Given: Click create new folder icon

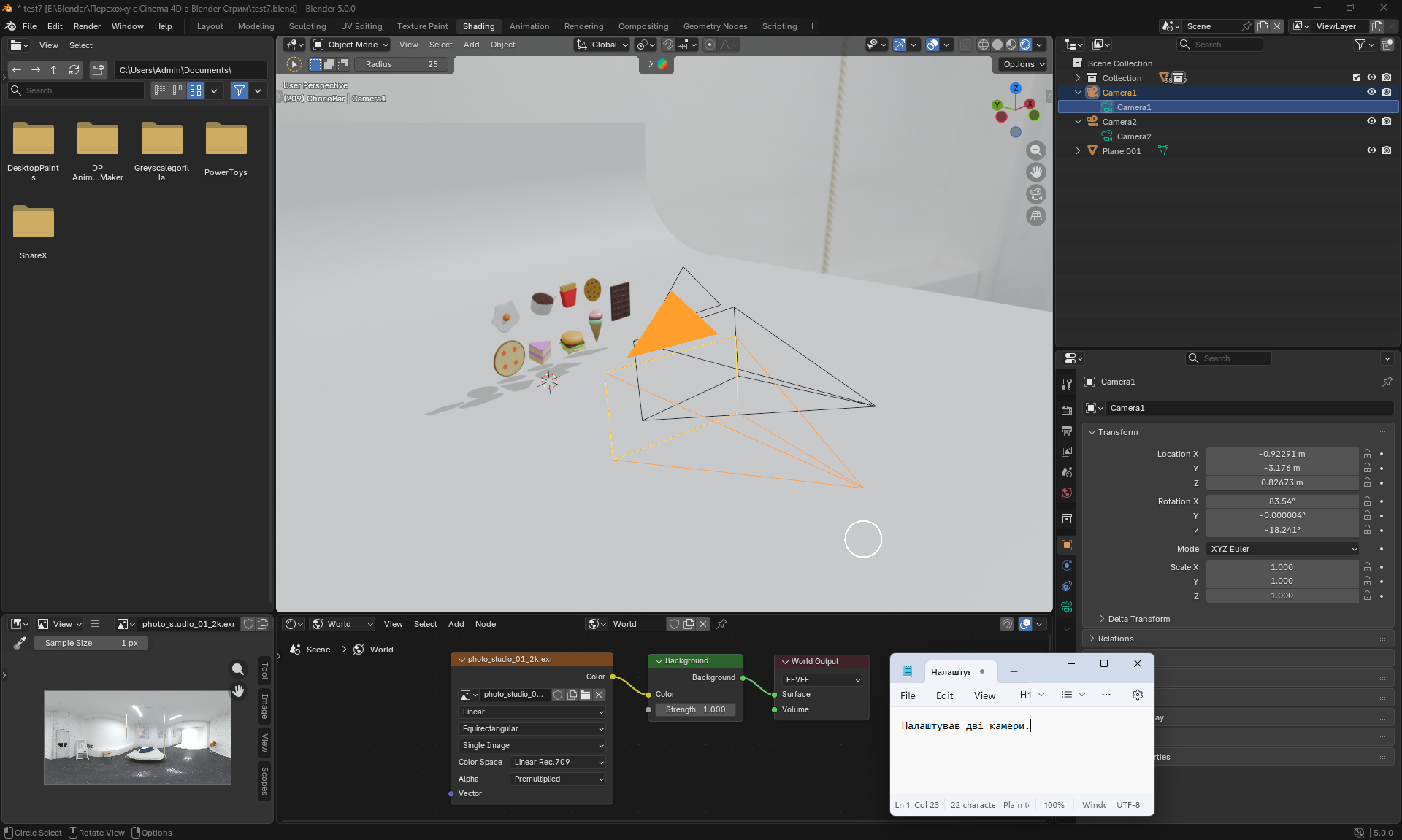Looking at the screenshot, I should (98, 70).
